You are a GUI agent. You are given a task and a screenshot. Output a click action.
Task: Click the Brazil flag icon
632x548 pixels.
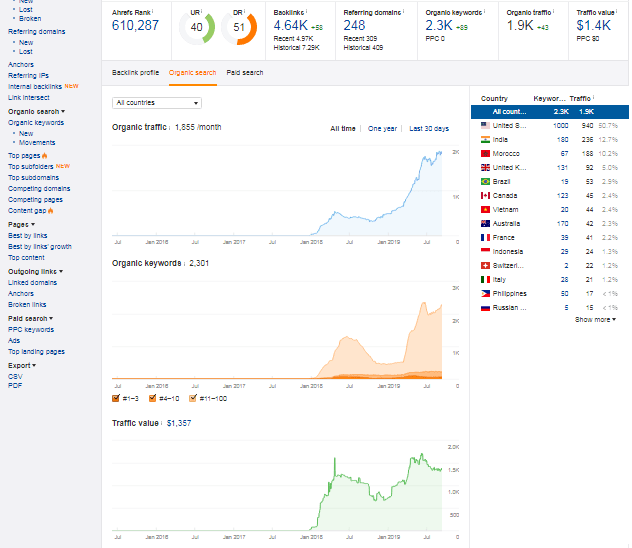click(485, 182)
